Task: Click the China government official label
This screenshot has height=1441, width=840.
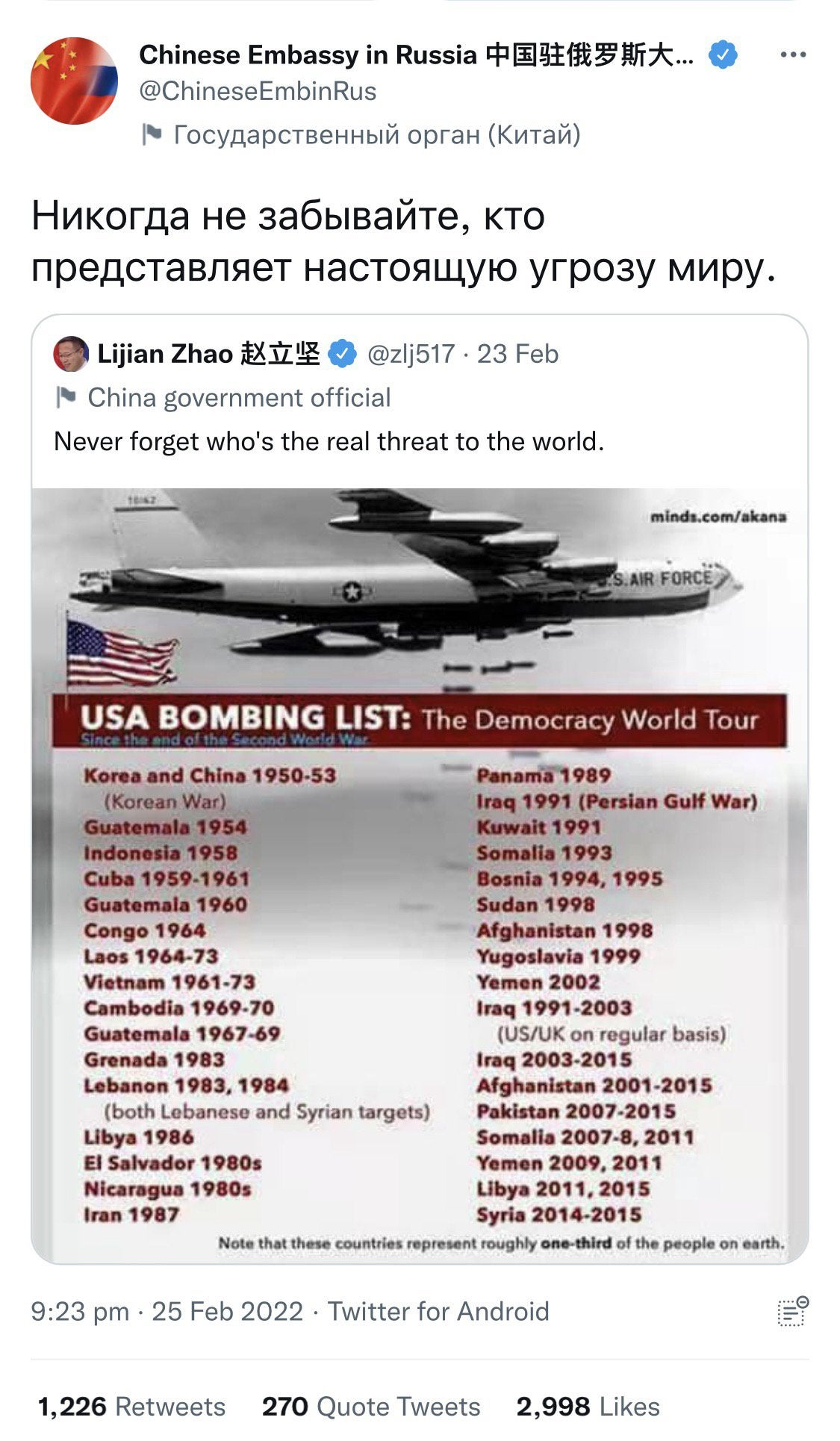Action: (x=239, y=397)
